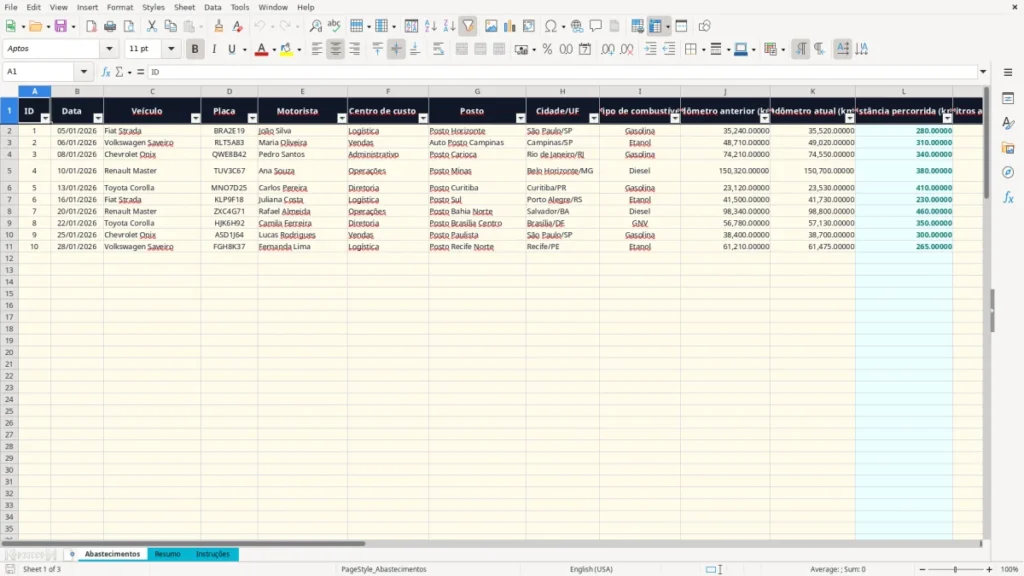Click the Copy icon
Screen dimensions: 1024x576
(x=170, y=26)
